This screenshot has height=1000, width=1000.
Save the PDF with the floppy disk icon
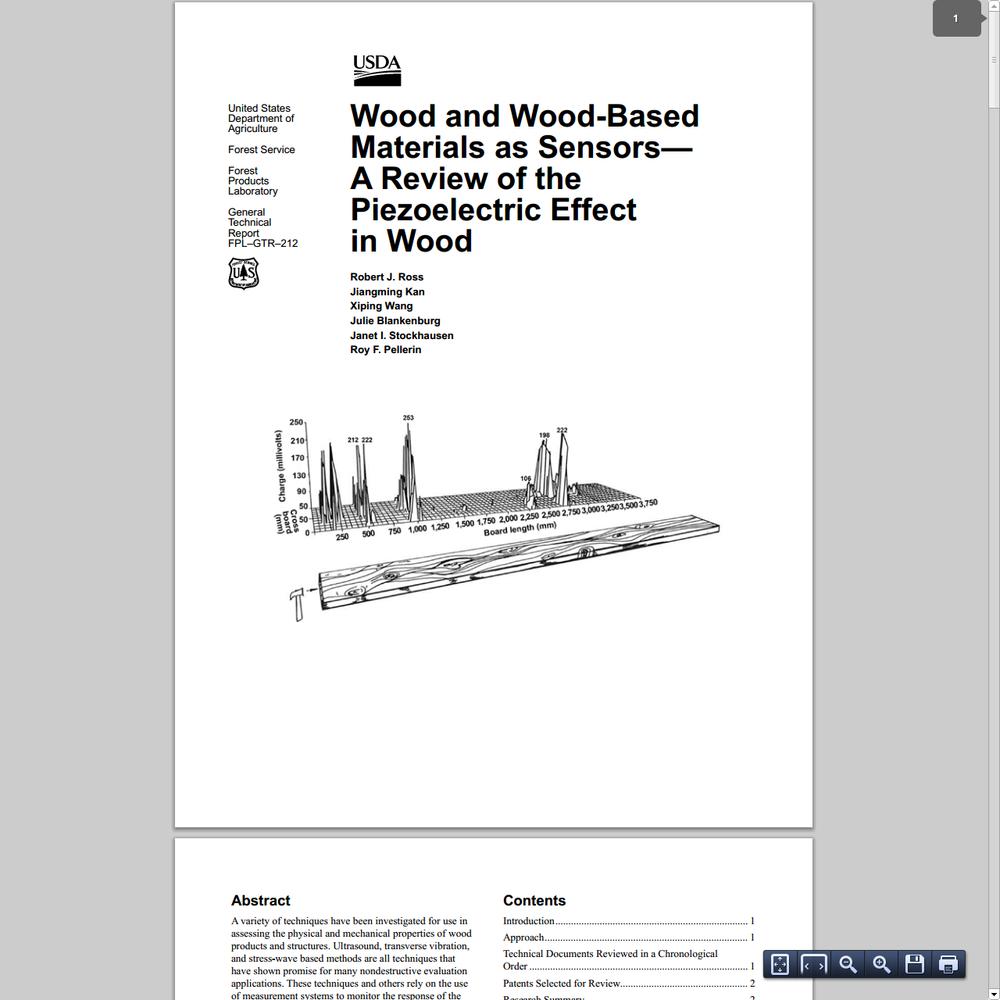(x=915, y=964)
